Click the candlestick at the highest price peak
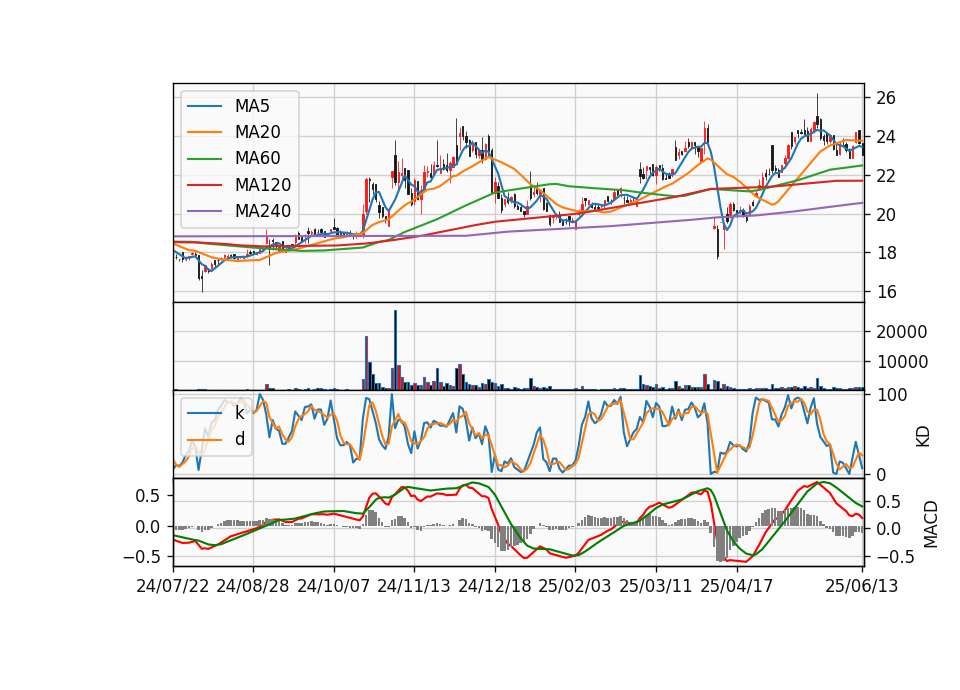 click(x=817, y=113)
